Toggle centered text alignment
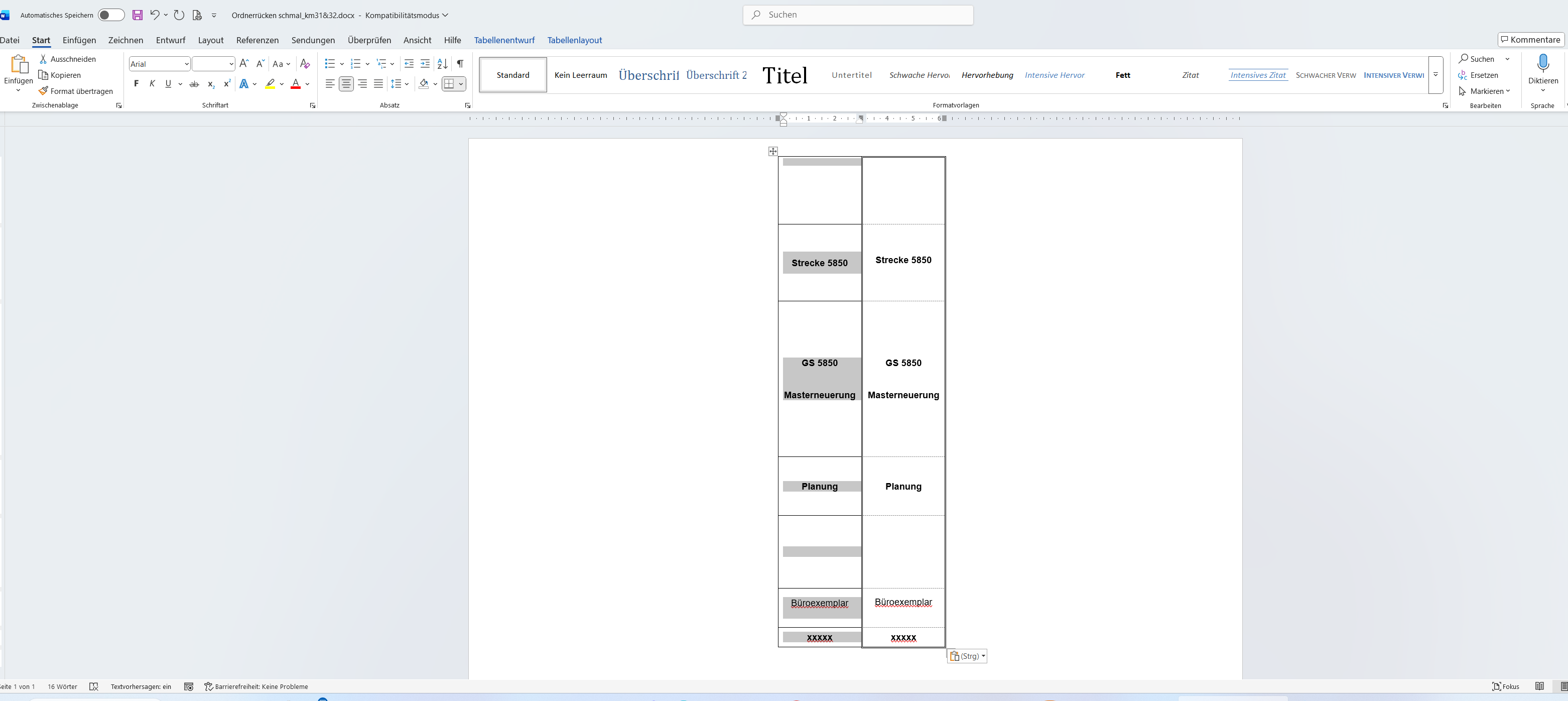 point(346,84)
